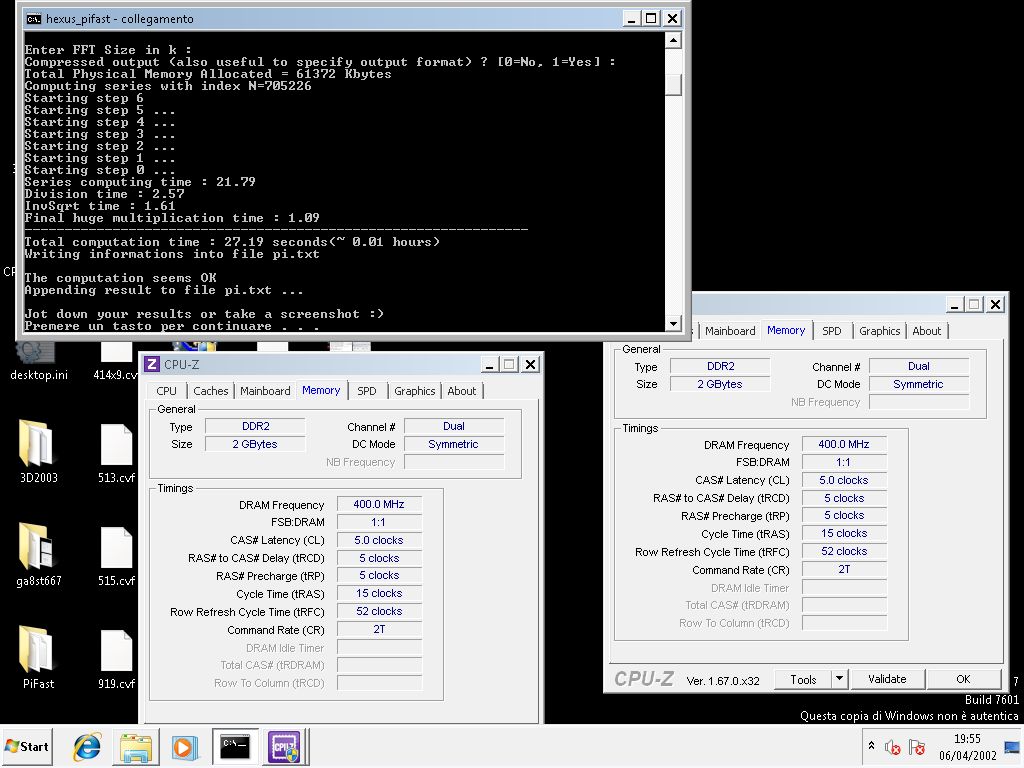Click the console icon in hexus_pifast title bar
The width and height of the screenshot is (1024, 768).
(x=33, y=19)
